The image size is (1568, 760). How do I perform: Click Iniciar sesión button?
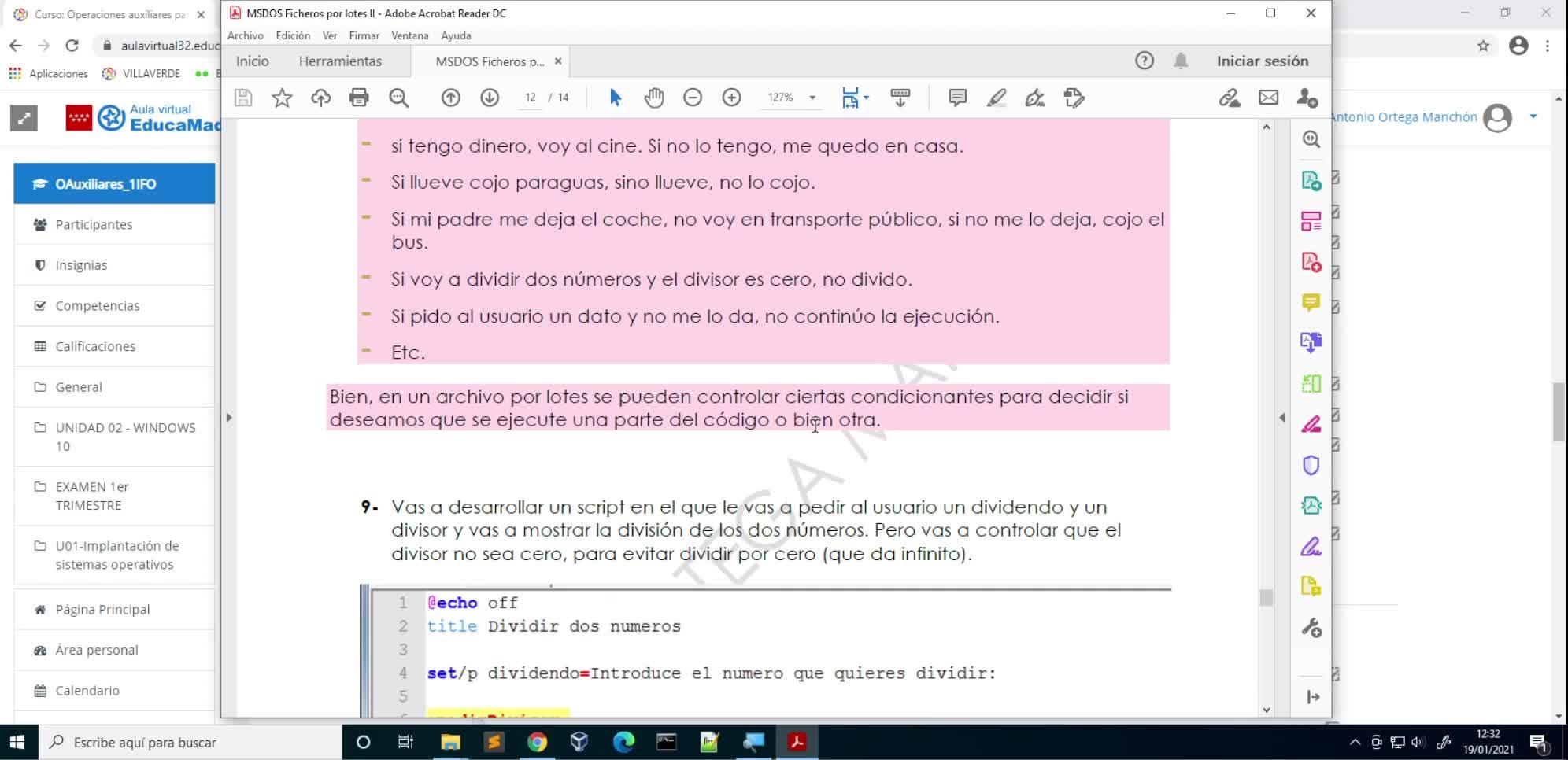tap(1262, 61)
